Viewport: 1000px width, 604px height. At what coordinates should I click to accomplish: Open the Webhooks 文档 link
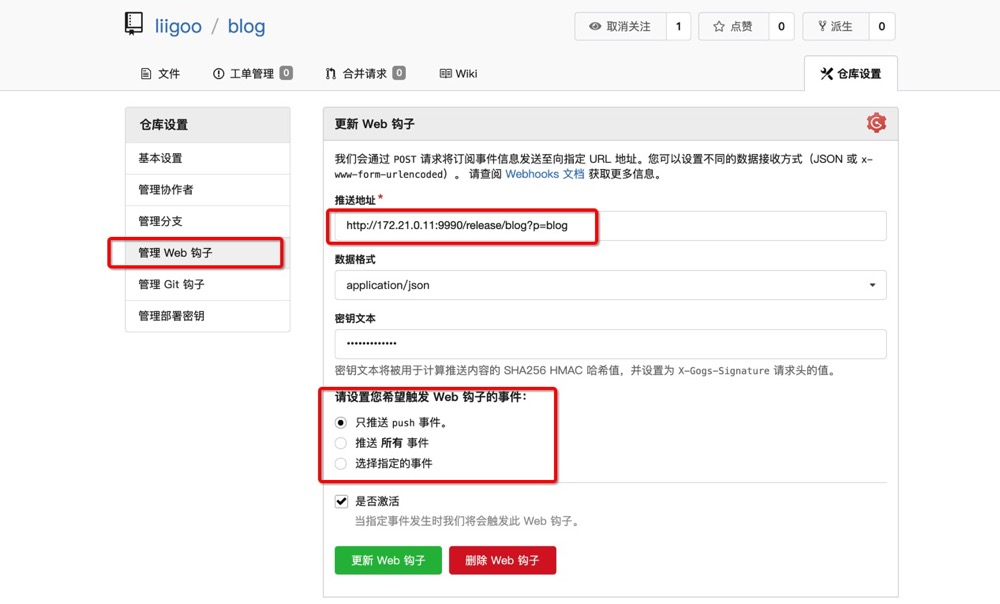544,174
